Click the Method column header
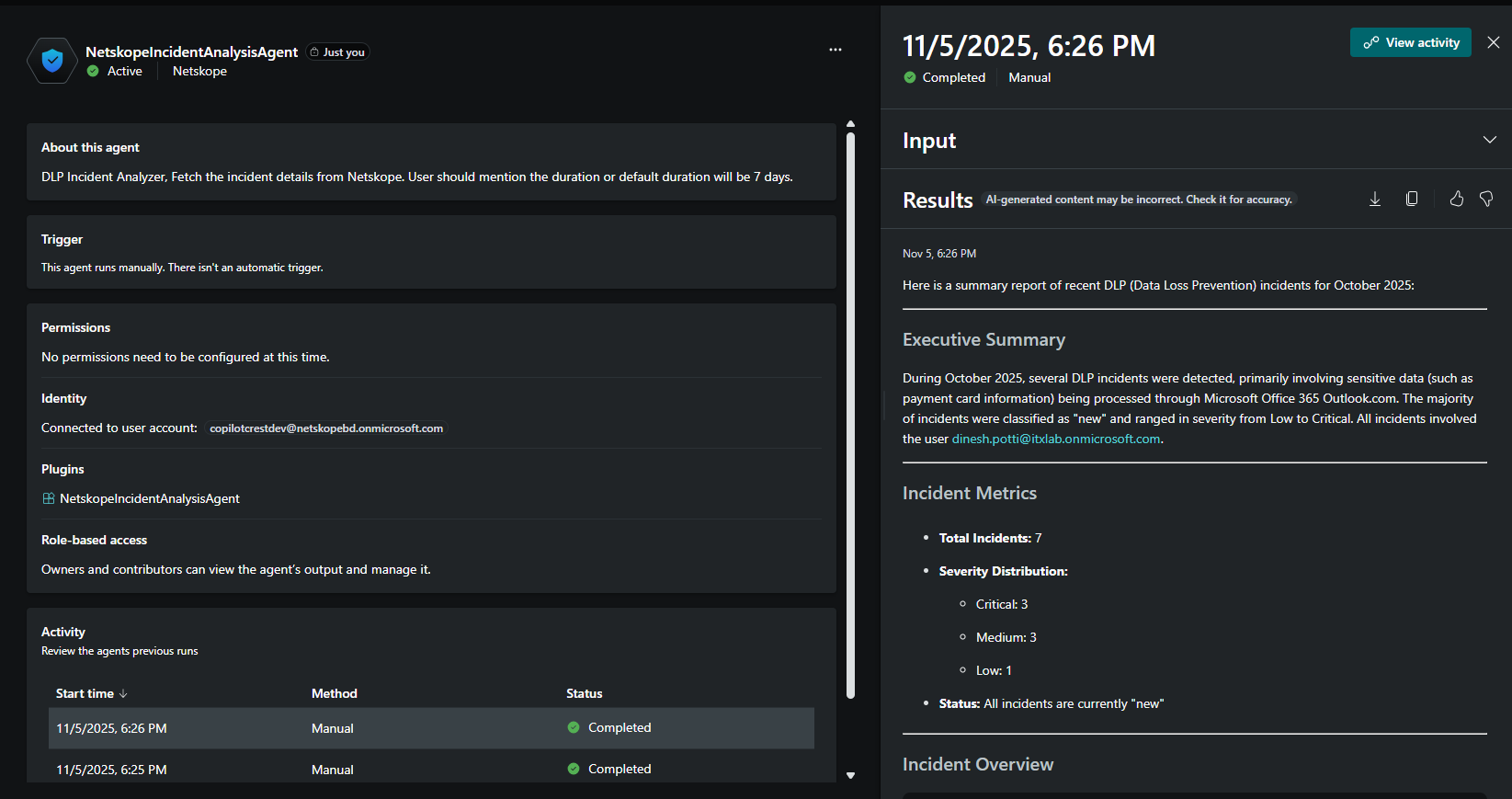This screenshot has height=799, width=1512. coord(335,694)
